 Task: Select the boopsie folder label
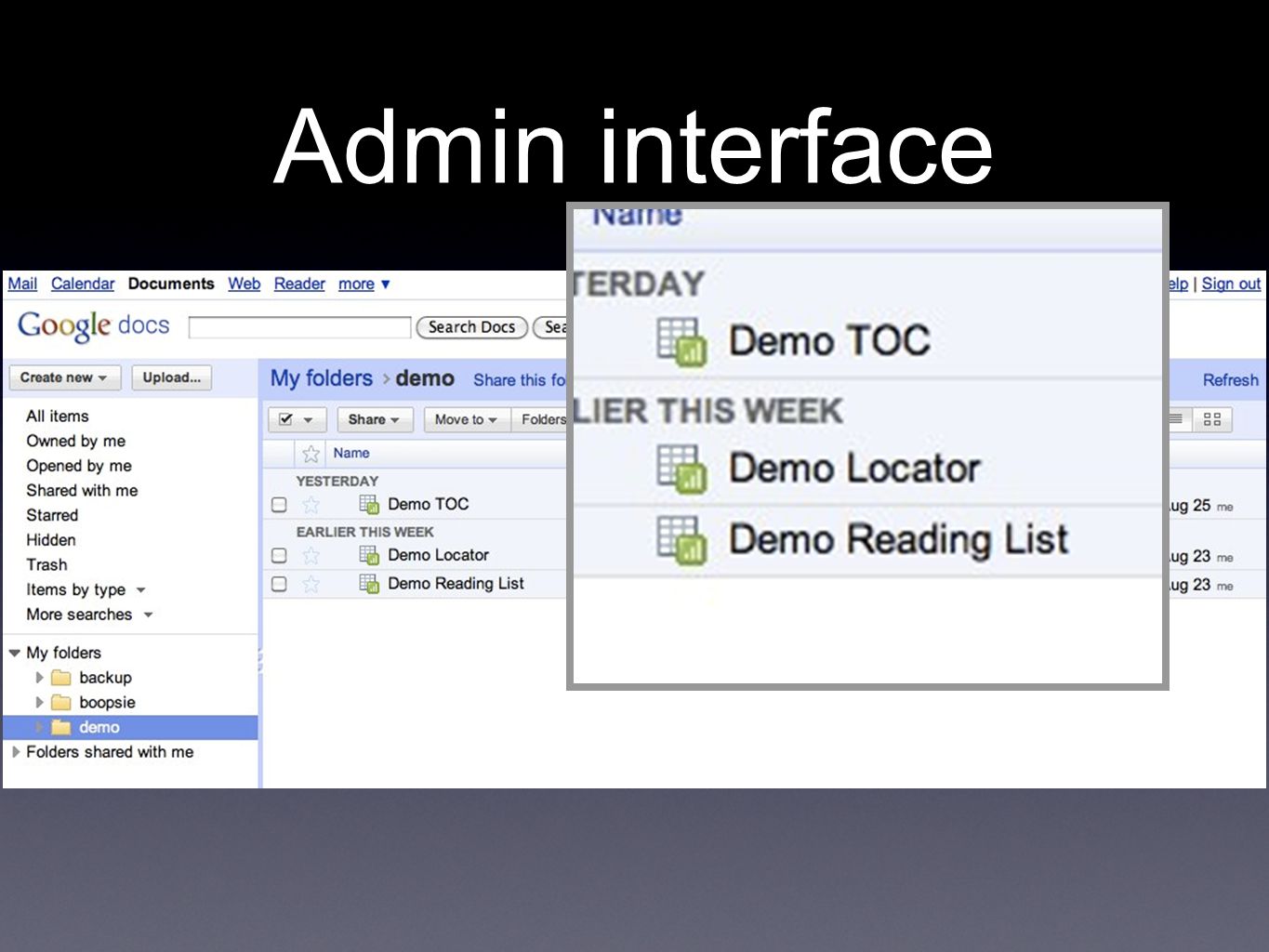pos(108,702)
